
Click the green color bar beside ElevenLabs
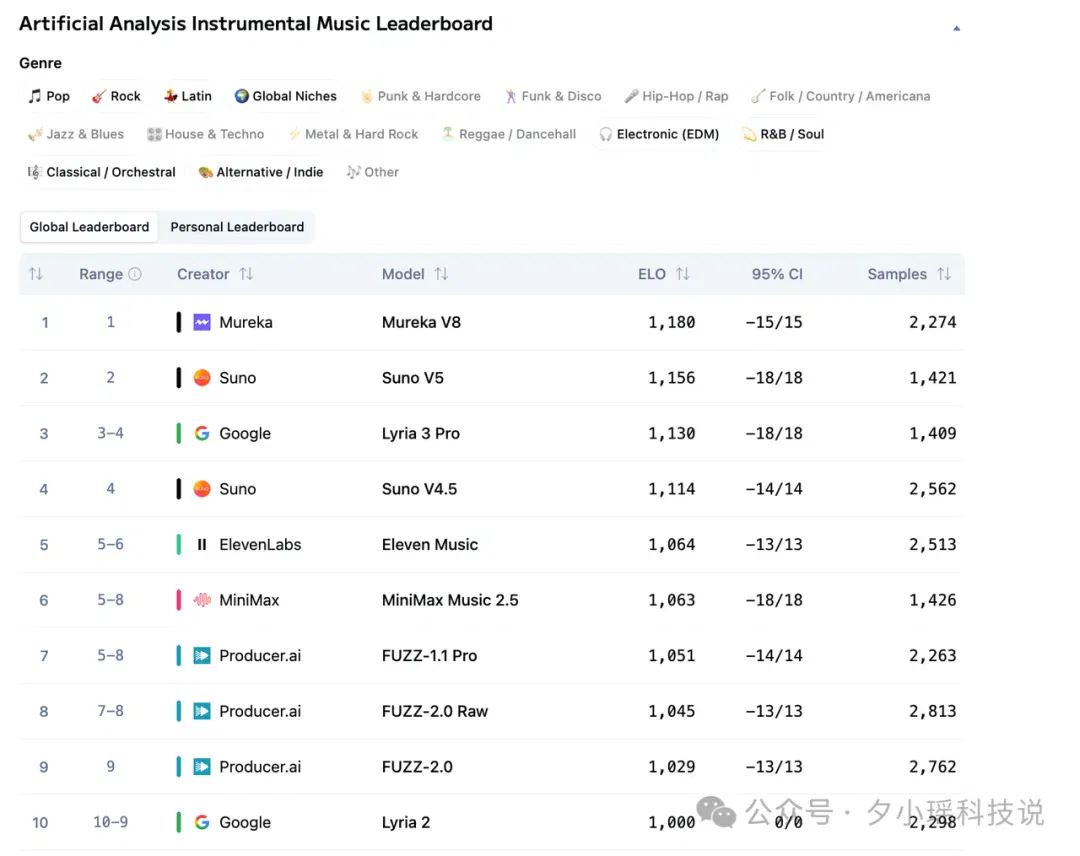point(178,545)
